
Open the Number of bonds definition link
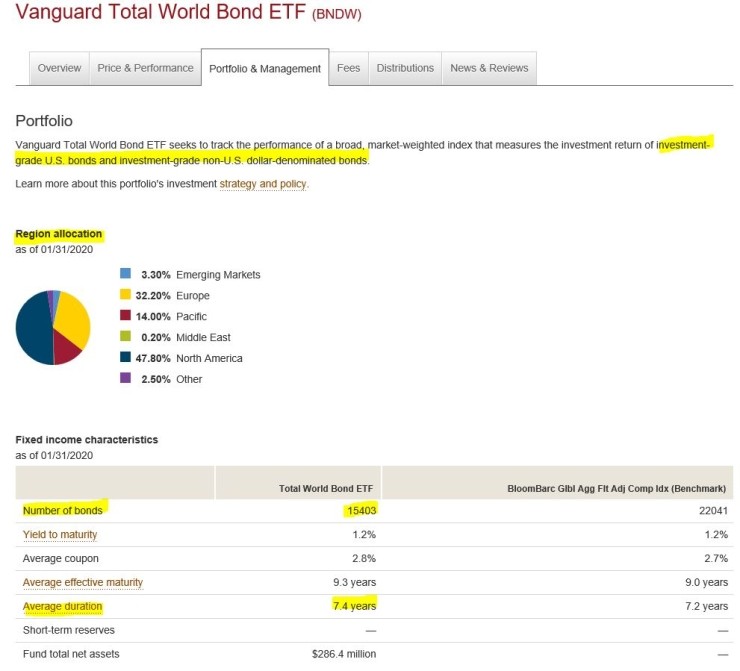pos(62,511)
